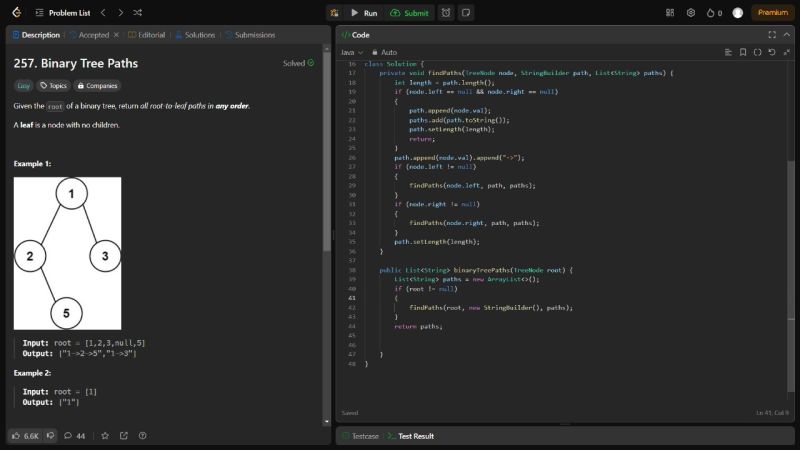Run the code
The height and width of the screenshot is (450, 800).
tap(364, 13)
